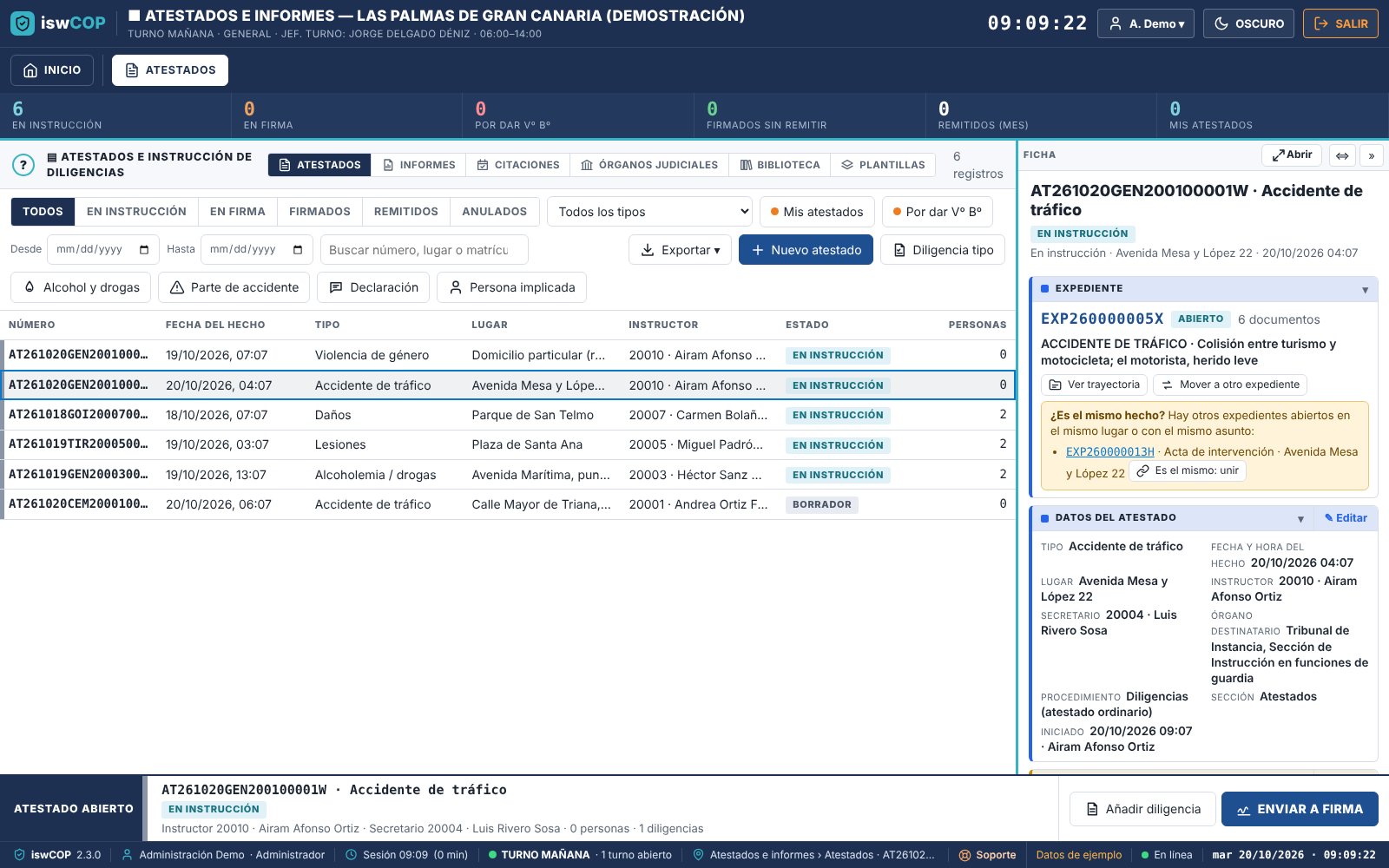
Task: Click the speech bubble icon on Declaración
Action: click(x=336, y=287)
